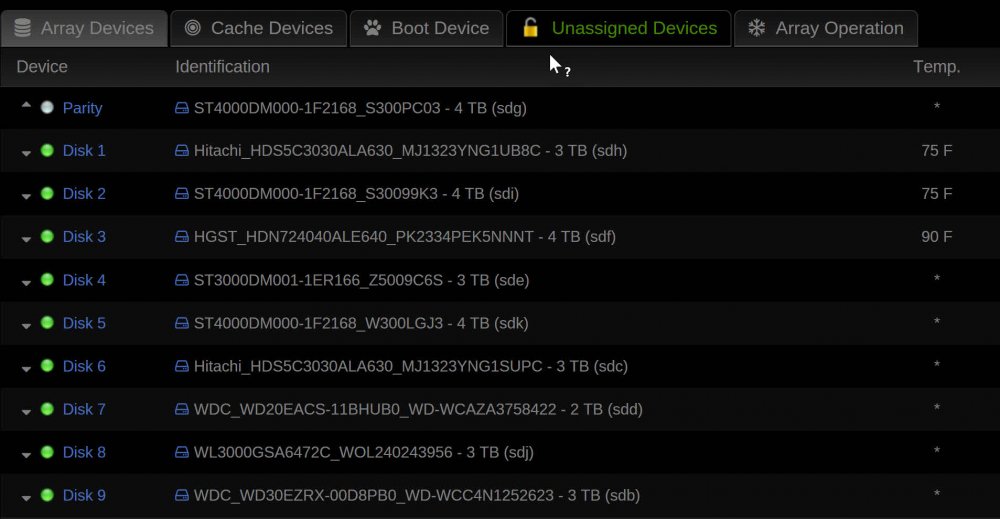Click the WDC_WD30EZRX-00D8PB0 identification text
1000x519 pixels.
pos(417,495)
